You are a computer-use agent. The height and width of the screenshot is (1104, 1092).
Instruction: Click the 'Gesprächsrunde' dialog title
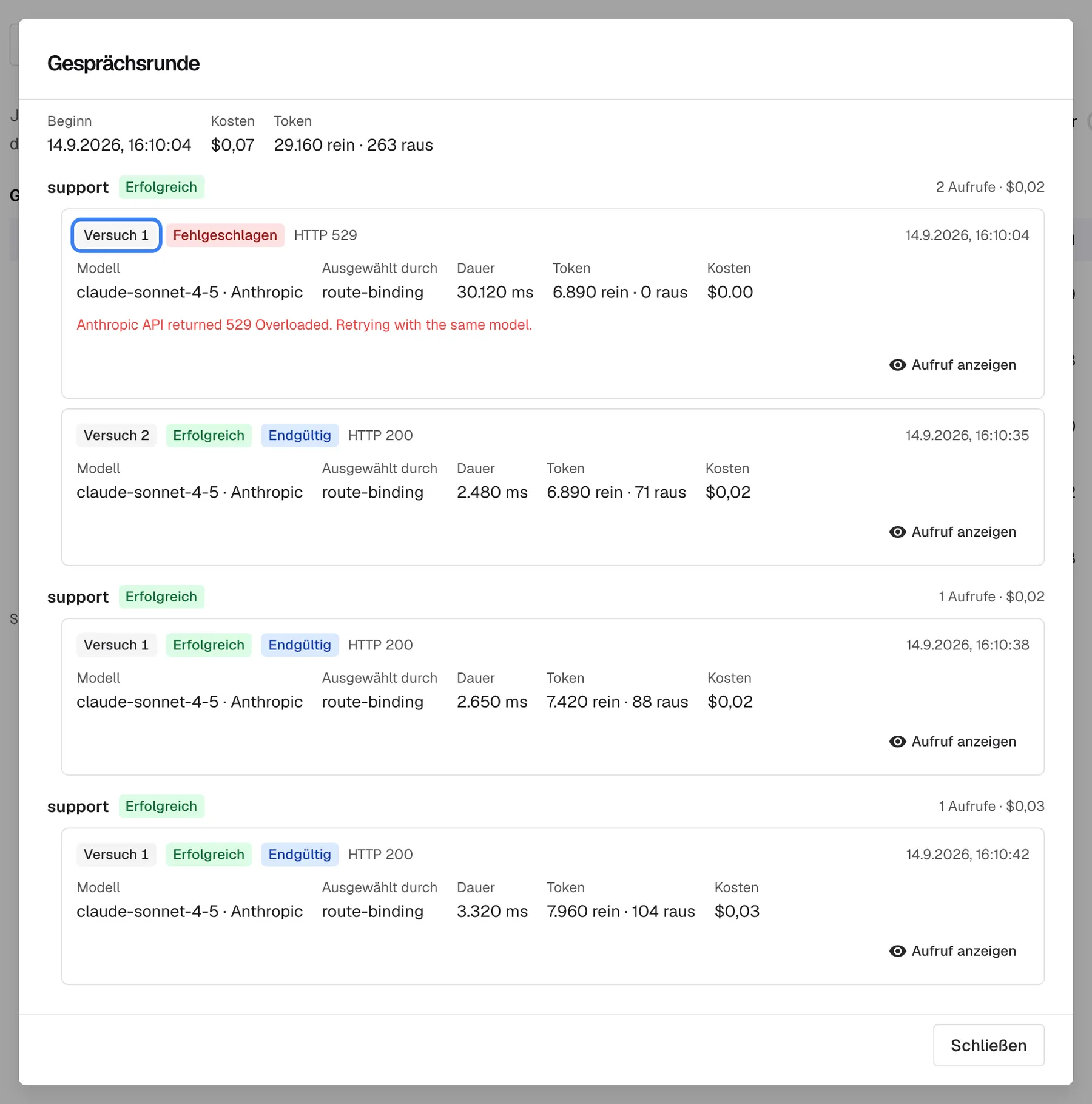tap(123, 63)
